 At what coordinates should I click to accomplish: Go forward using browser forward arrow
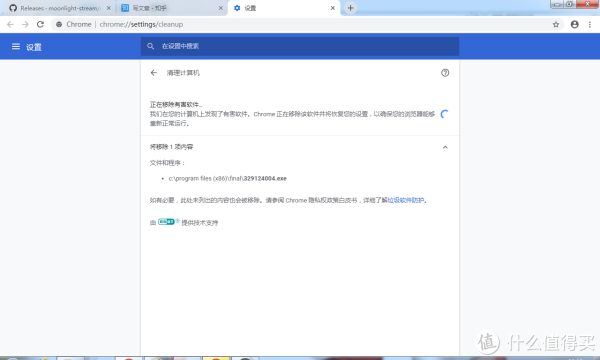tap(25, 24)
